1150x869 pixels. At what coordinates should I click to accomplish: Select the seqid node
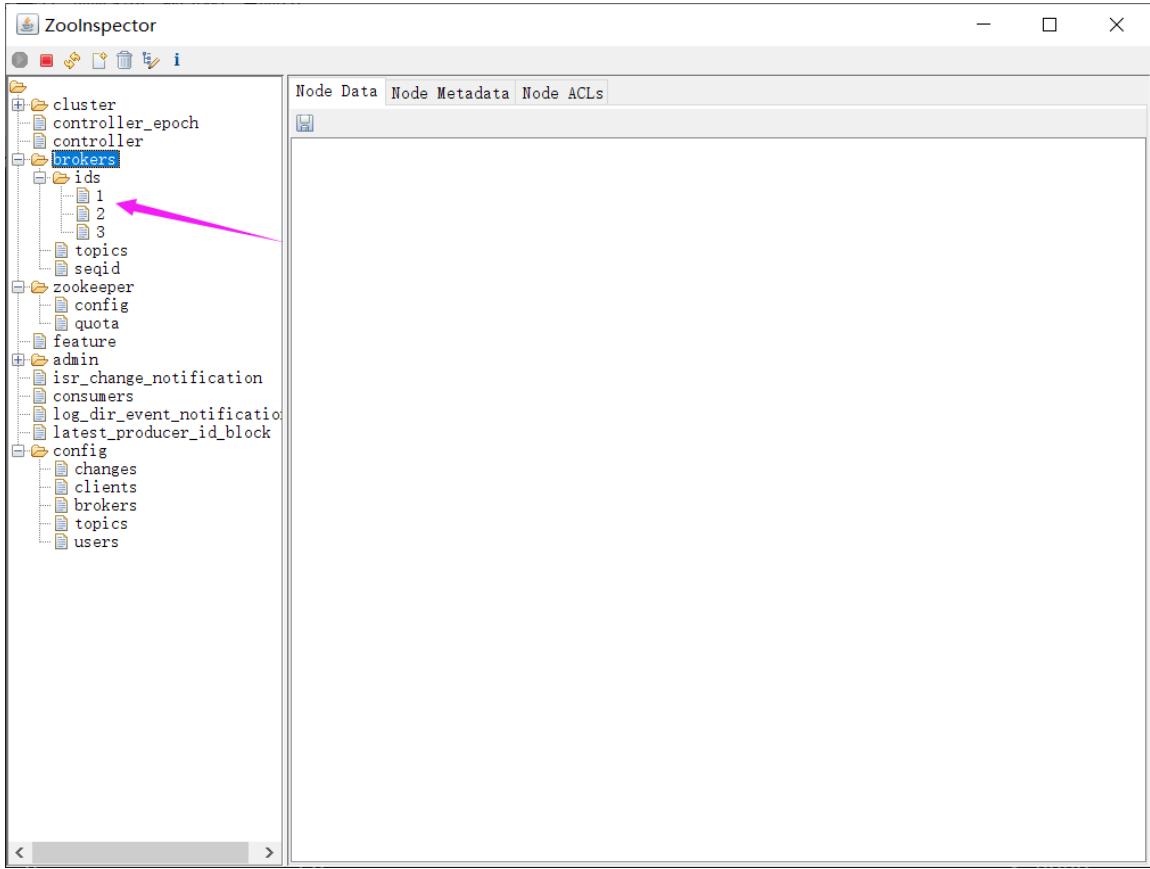(x=97, y=269)
